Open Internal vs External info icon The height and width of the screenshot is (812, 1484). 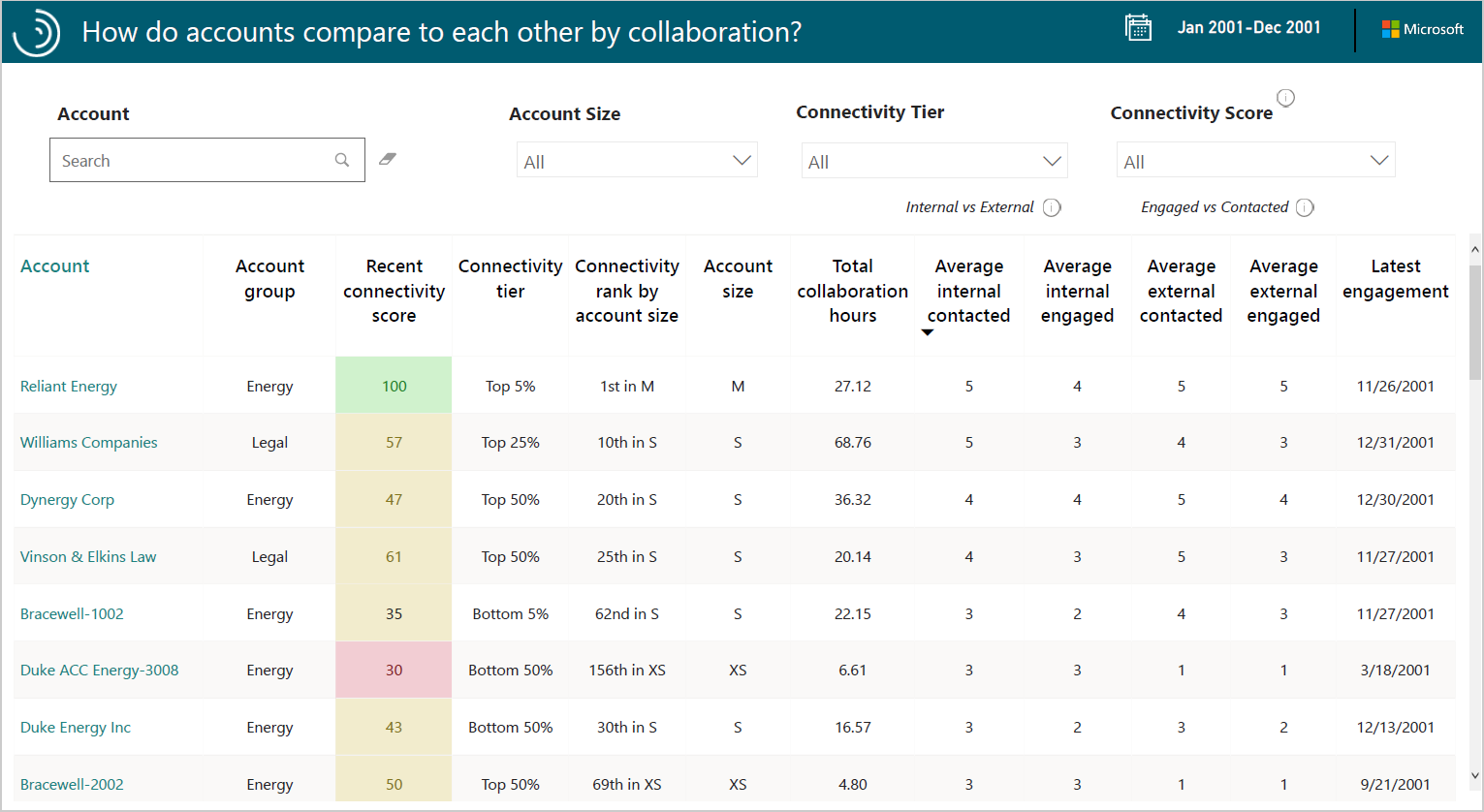[1052, 207]
